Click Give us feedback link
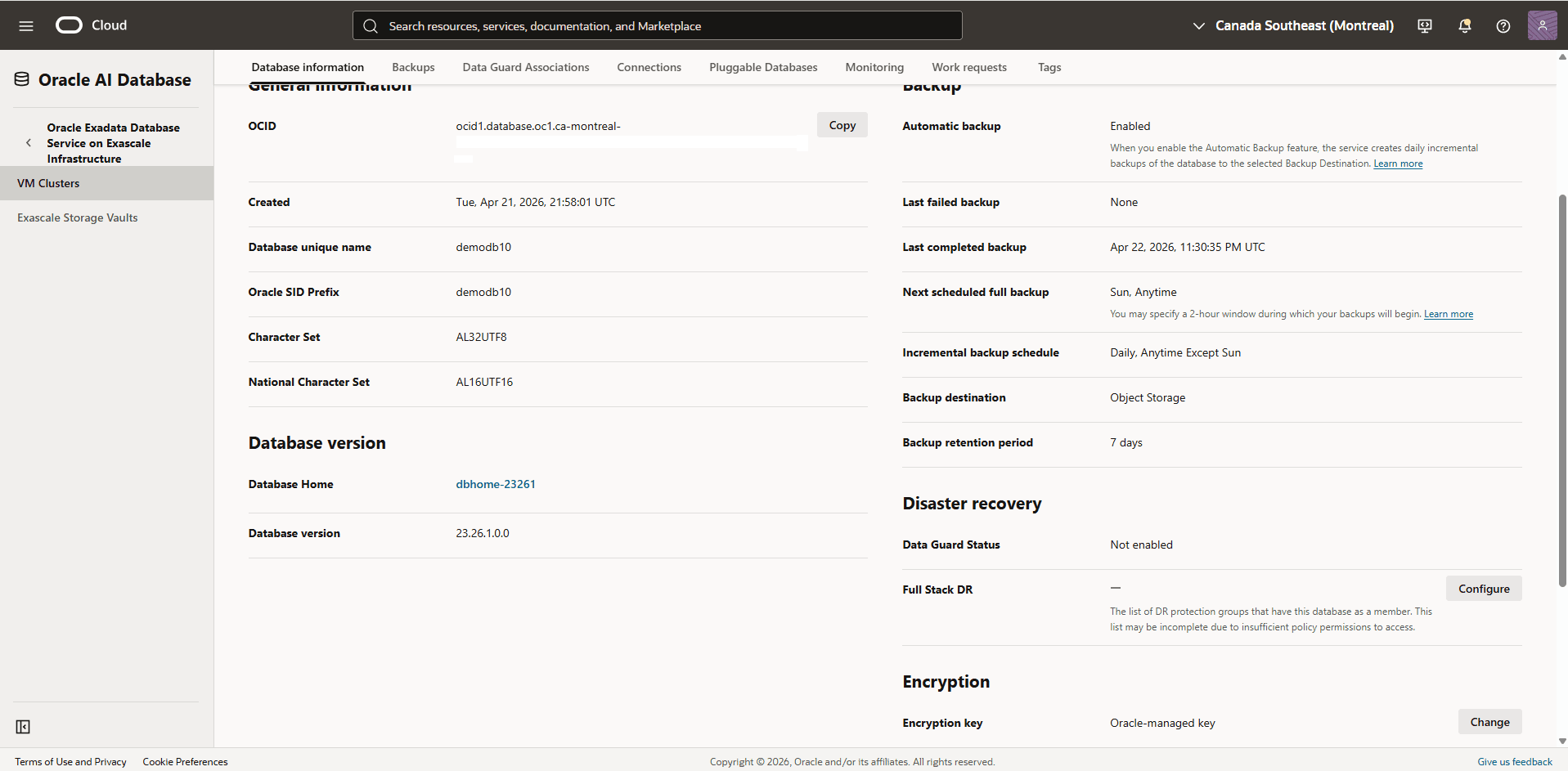1568x771 pixels. point(1514,761)
